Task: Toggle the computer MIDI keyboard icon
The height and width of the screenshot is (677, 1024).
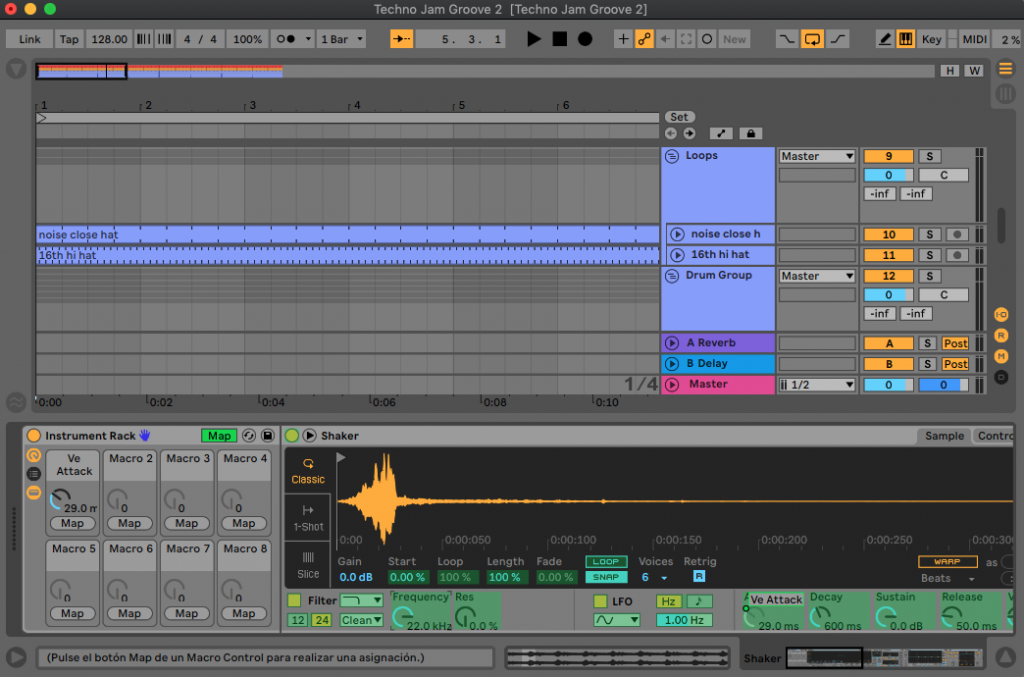Action: (x=905, y=39)
